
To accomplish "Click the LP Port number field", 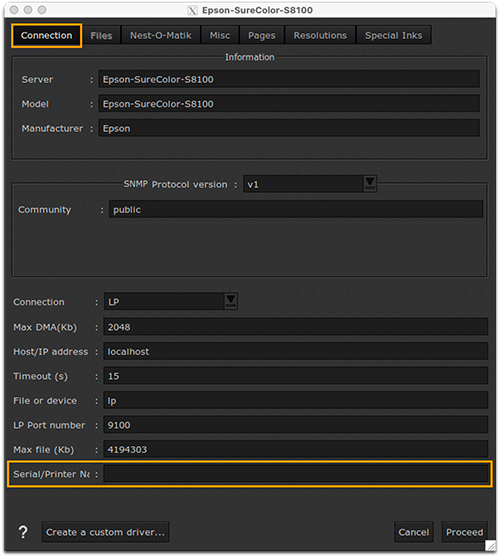I will pos(295,425).
